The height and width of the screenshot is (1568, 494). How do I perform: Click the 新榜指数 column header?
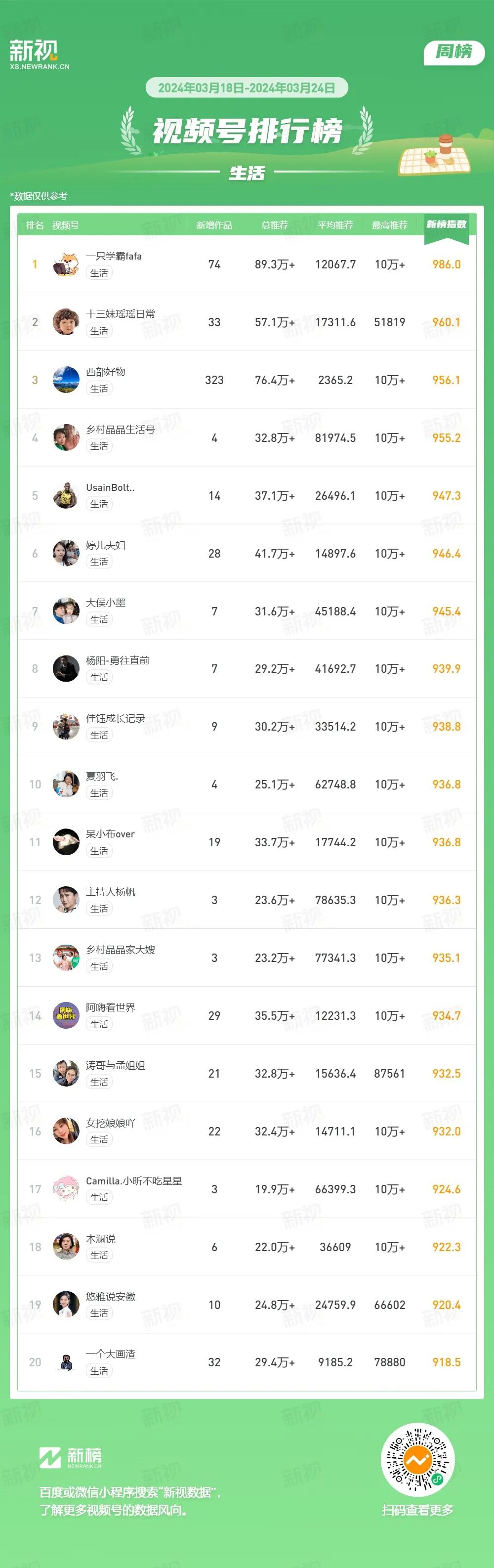coord(446,224)
